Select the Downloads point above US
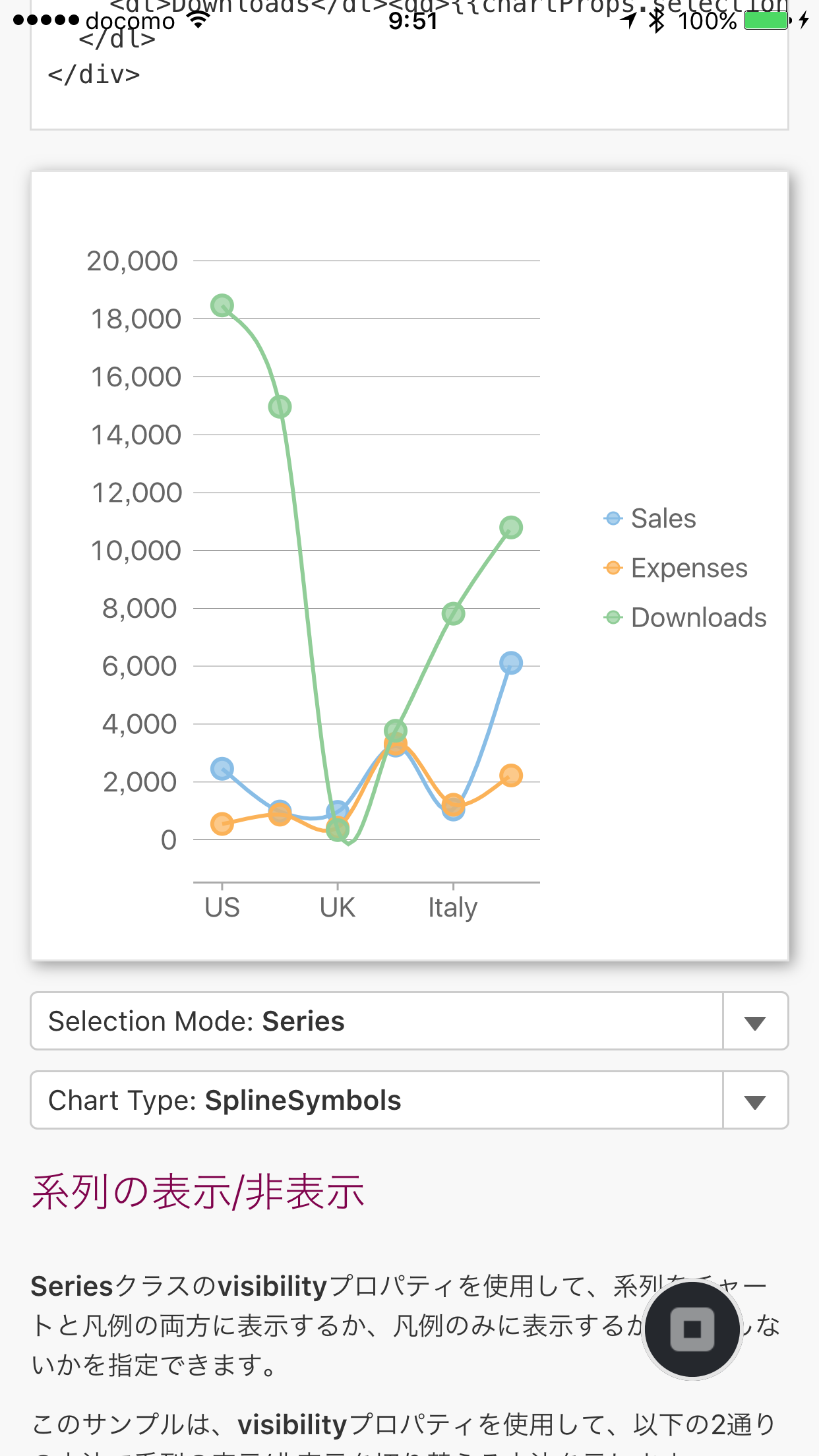 point(222,305)
